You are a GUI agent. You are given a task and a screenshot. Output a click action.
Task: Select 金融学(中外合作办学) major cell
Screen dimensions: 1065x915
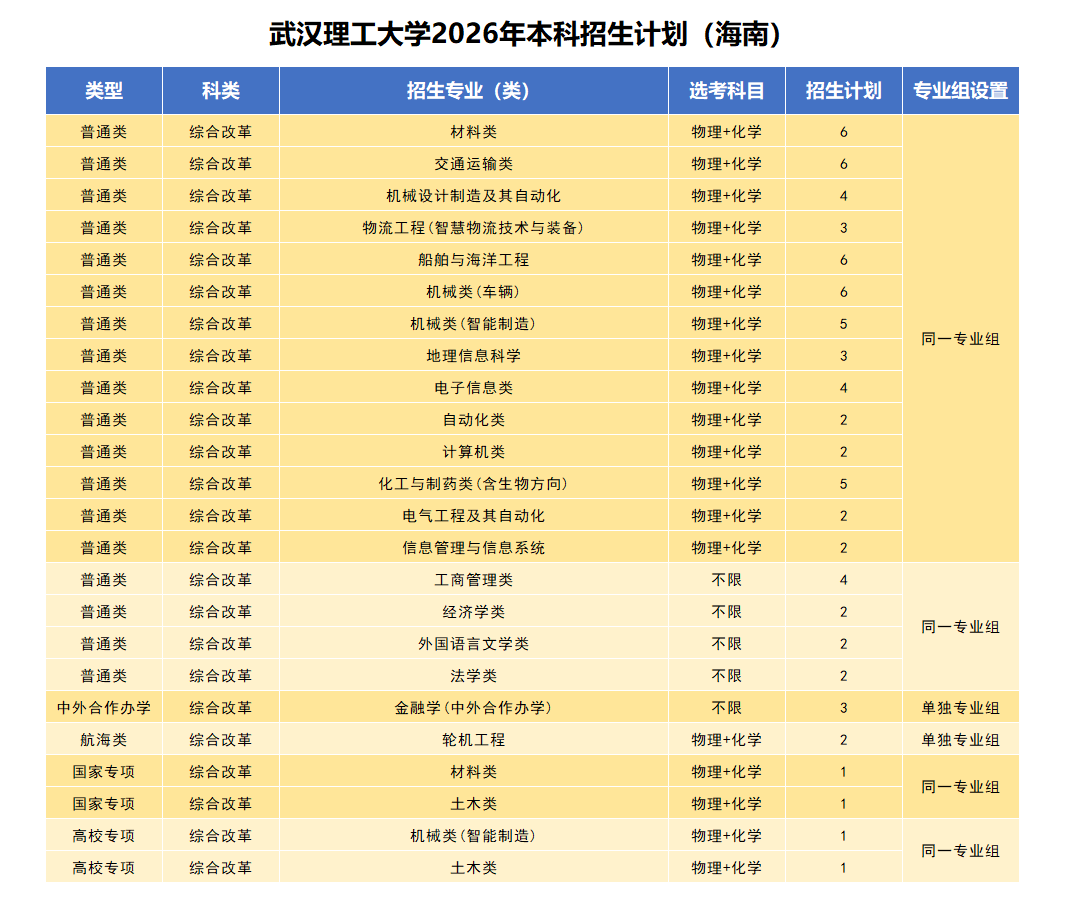(473, 707)
